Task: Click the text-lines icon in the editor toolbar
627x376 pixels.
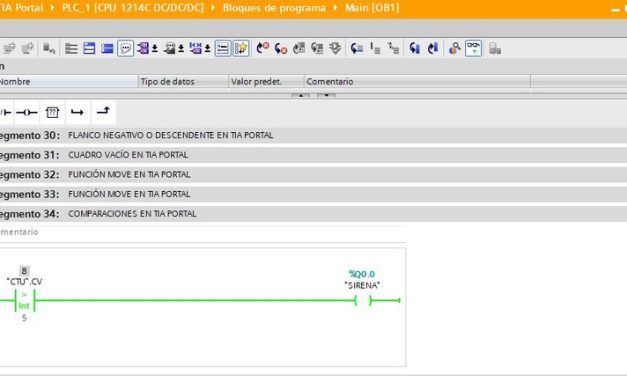Action: 71,48
